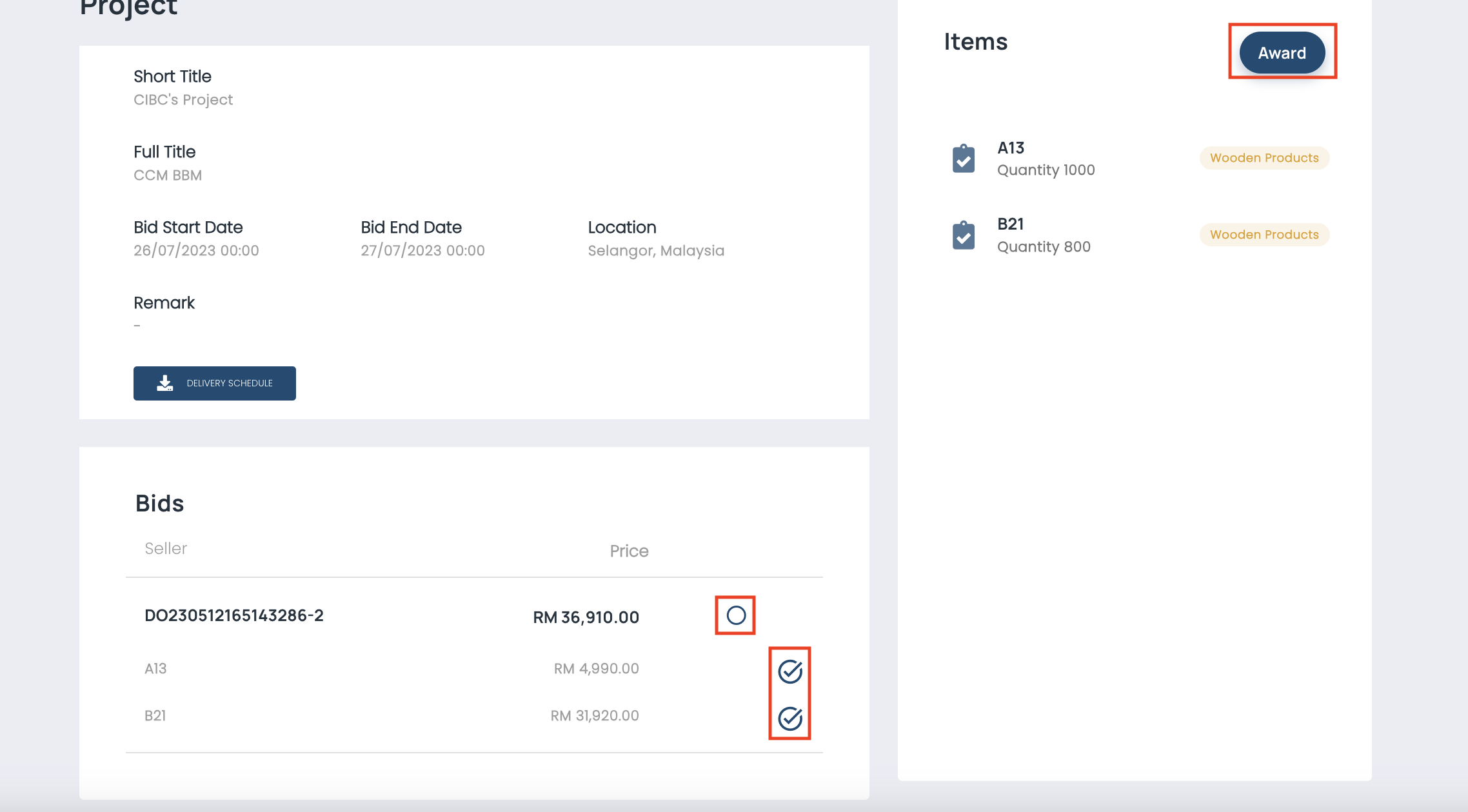The width and height of the screenshot is (1468, 812).
Task: Open seller bid DO230512165143286-2
Action: click(x=234, y=615)
